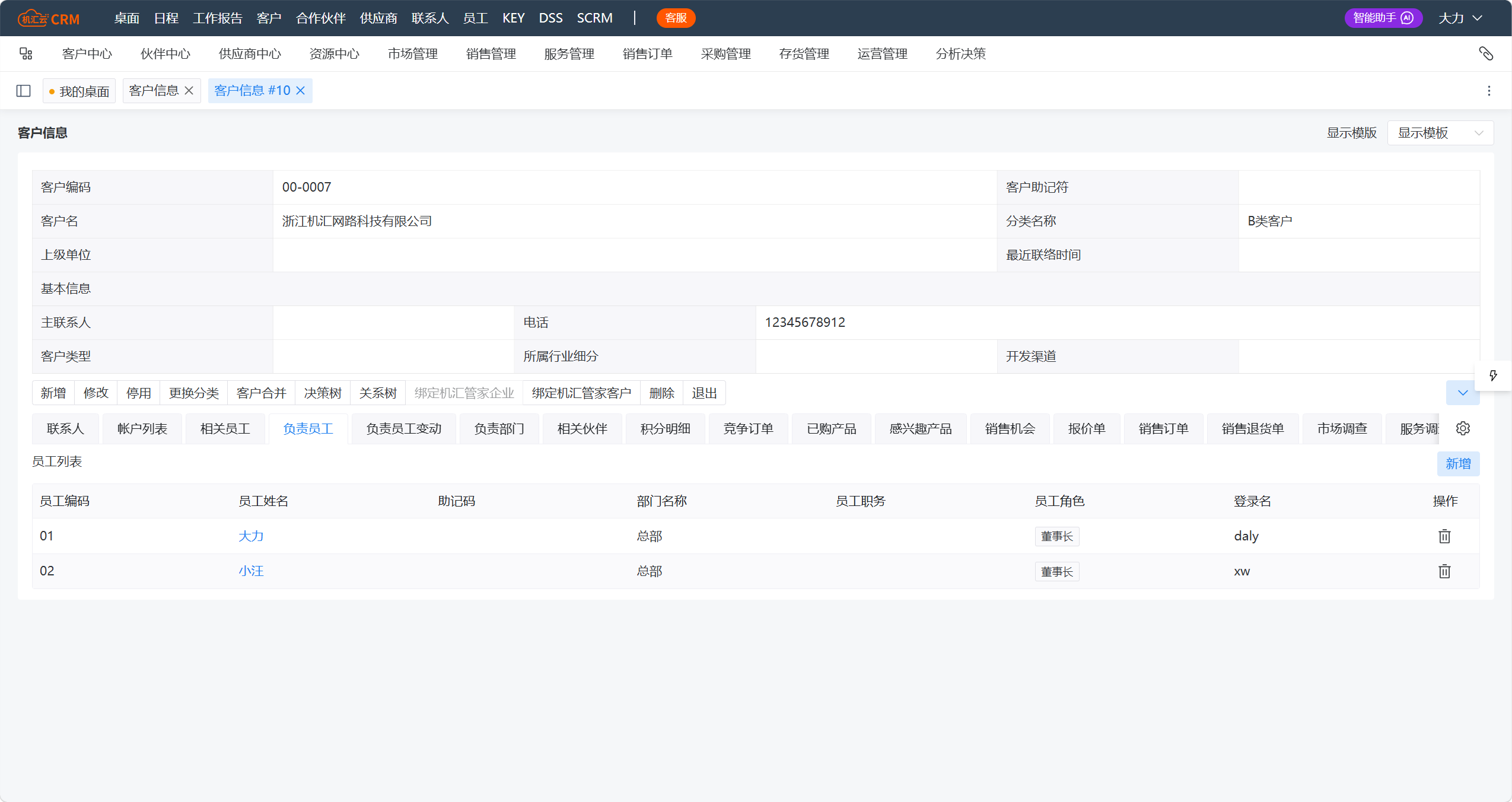Image resolution: width=1512 pixels, height=802 pixels.
Task: Click 新增 in the customer toolbar
Action: [53, 393]
